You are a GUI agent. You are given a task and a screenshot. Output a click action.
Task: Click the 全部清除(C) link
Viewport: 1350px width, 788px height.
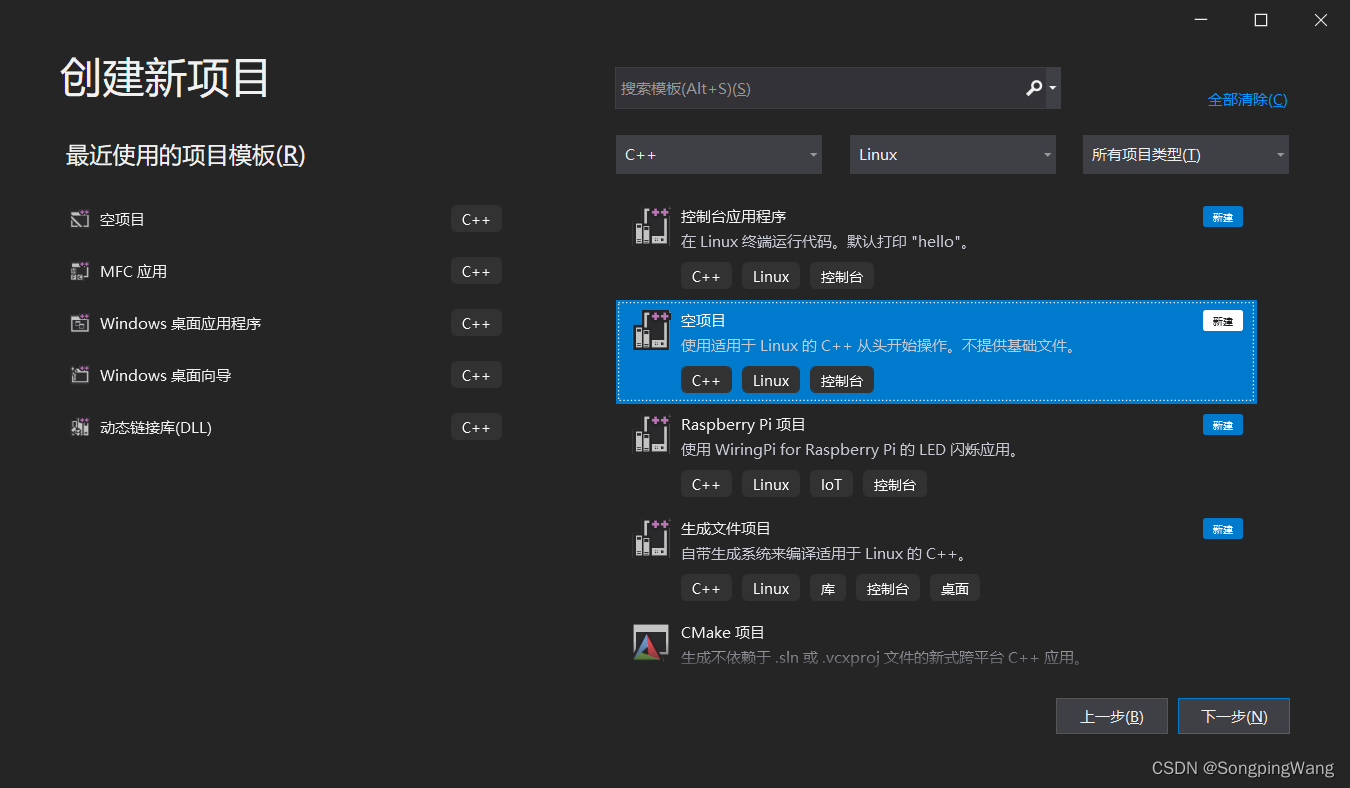(1247, 99)
